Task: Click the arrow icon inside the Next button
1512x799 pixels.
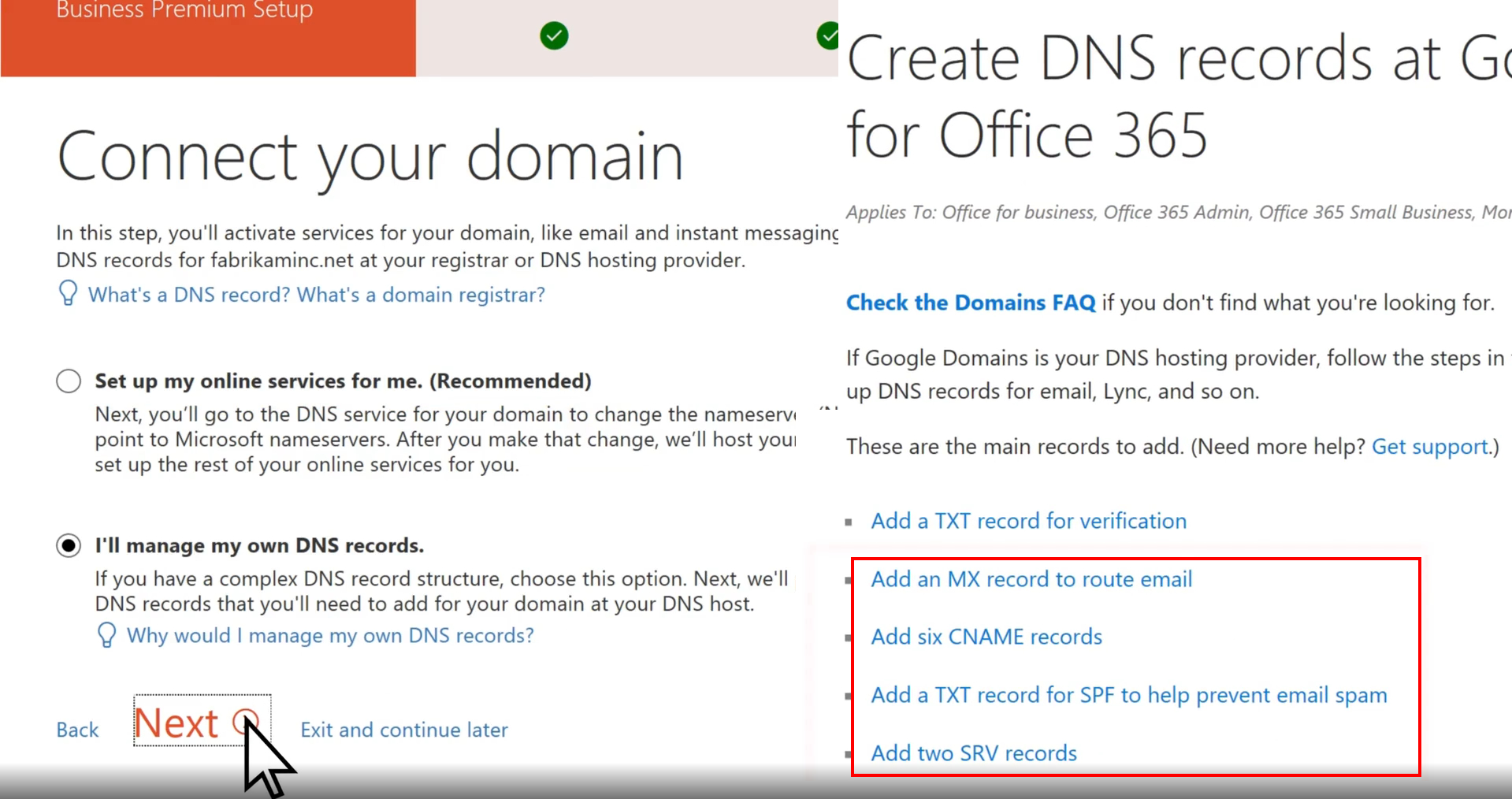Action: click(x=246, y=722)
